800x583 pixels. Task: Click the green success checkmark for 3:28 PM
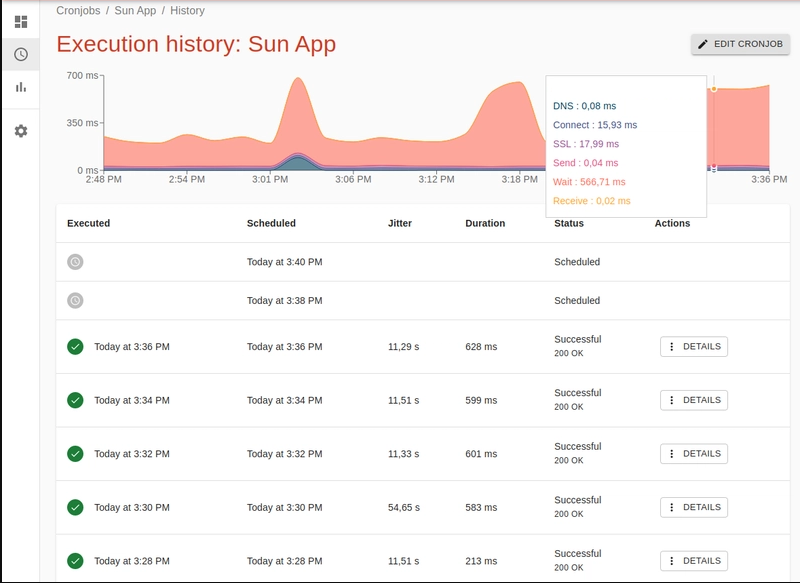pyautogui.click(x=75, y=561)
